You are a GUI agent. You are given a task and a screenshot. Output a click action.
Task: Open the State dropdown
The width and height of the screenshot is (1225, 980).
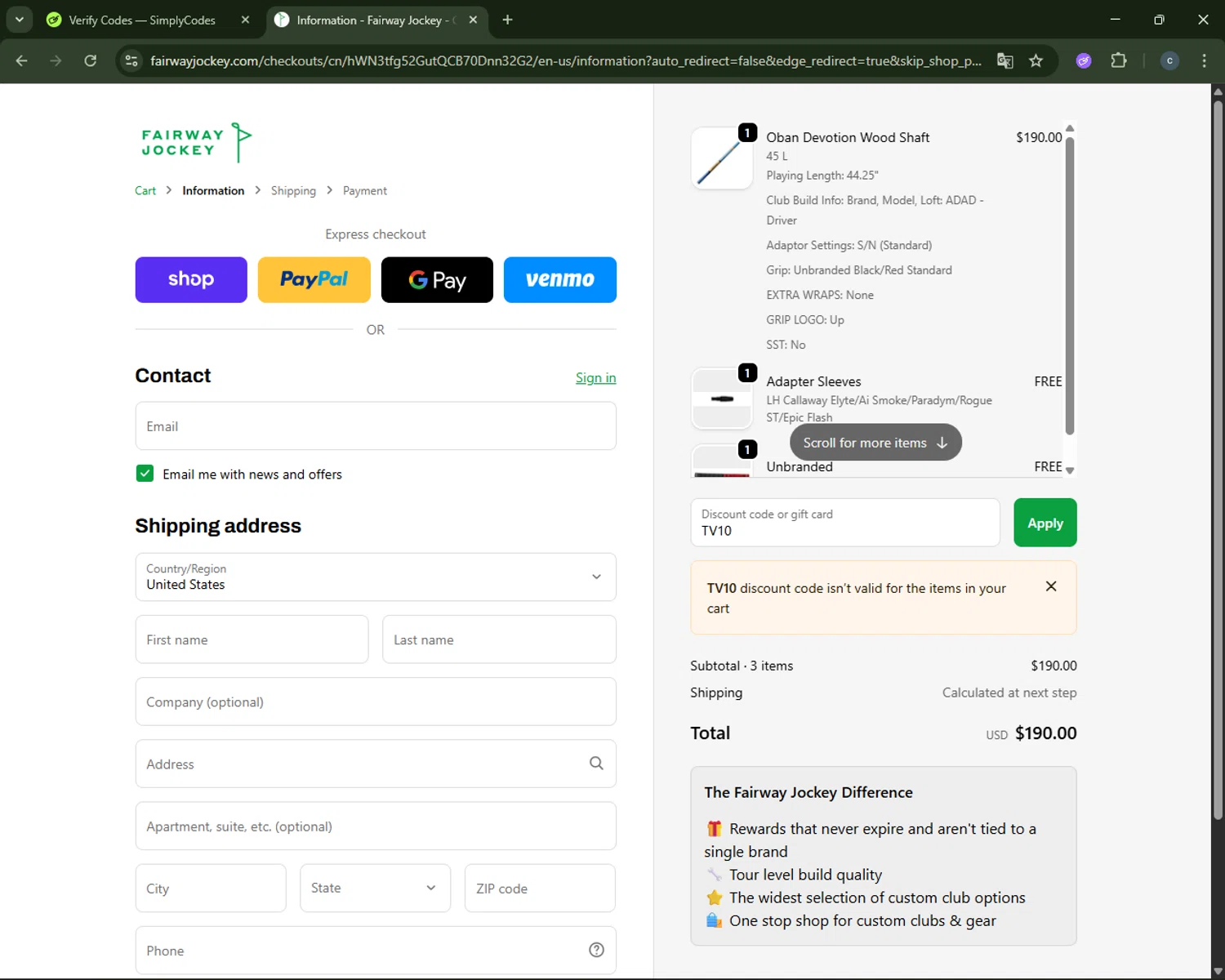tap(375, 888)
